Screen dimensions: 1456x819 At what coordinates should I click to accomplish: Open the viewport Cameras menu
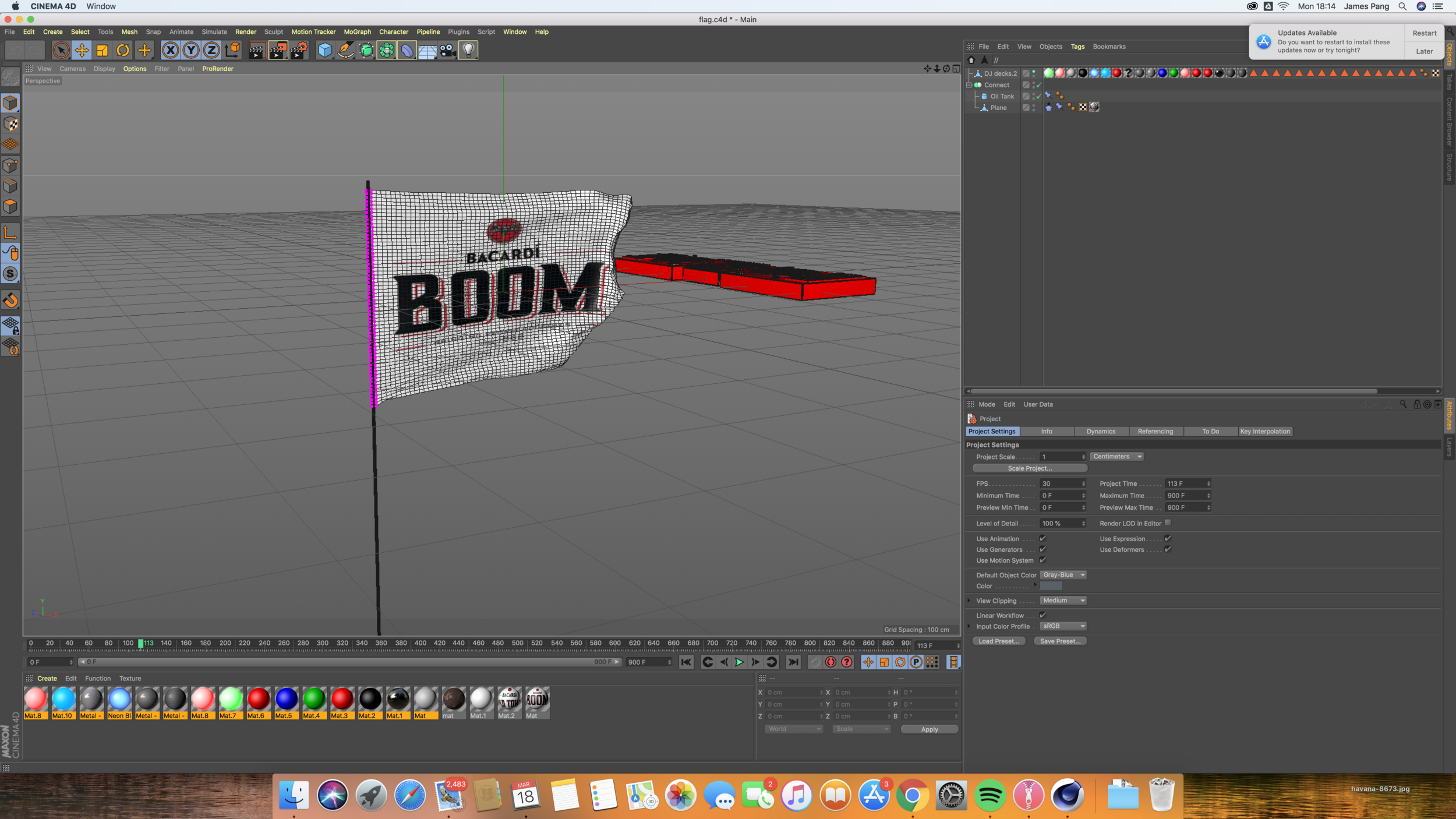coord(72,69)
